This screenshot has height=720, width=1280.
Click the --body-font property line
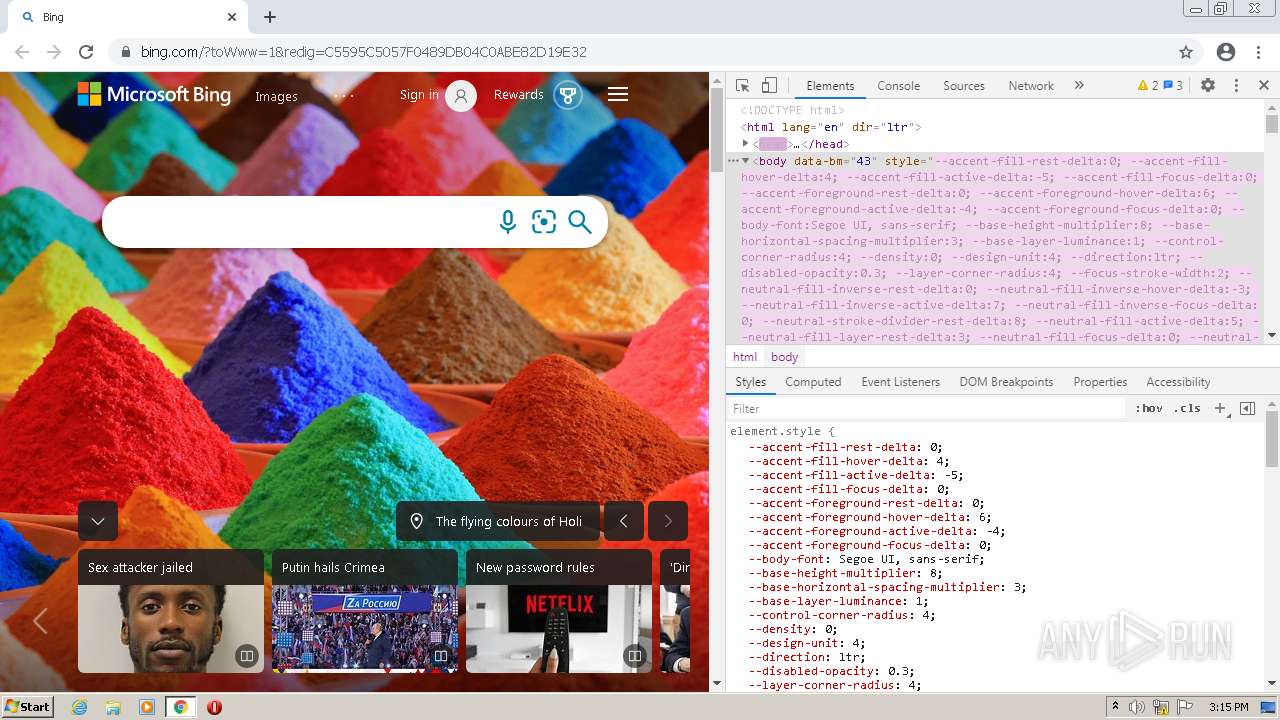[x=866, y=559]
